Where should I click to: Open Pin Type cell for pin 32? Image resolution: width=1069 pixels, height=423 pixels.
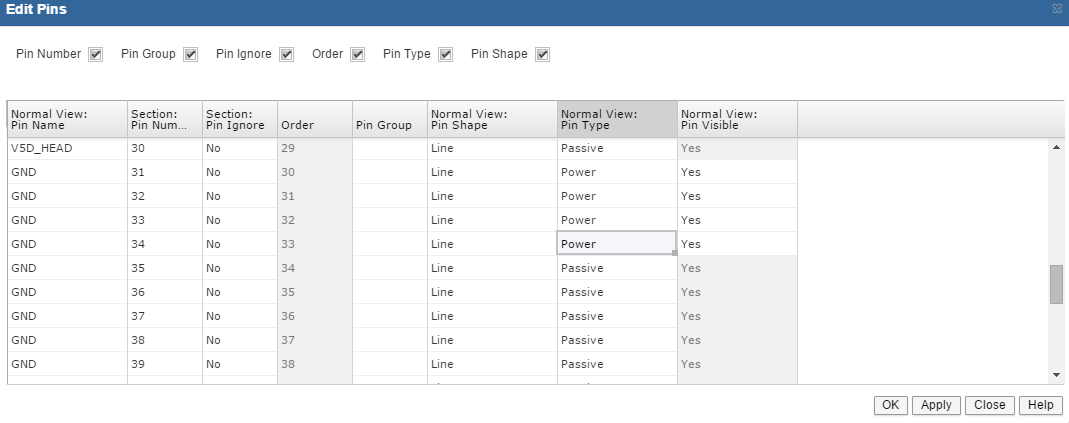[x=617, y=196]
